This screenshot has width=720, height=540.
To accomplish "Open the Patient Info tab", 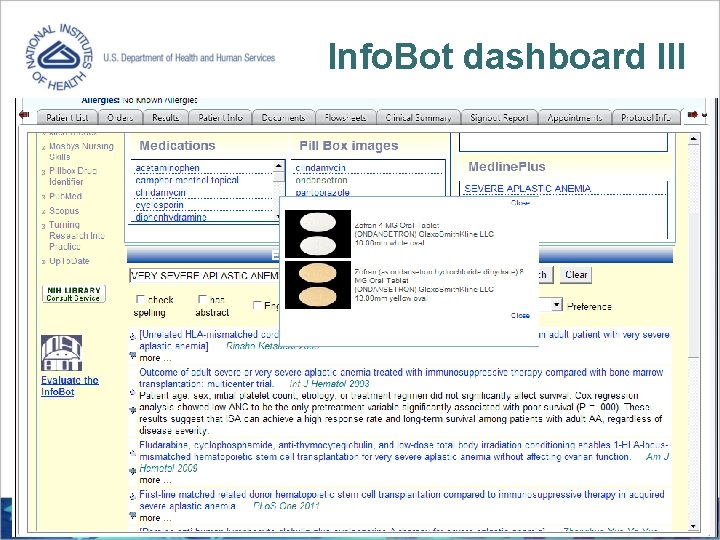I will (220, 118).
